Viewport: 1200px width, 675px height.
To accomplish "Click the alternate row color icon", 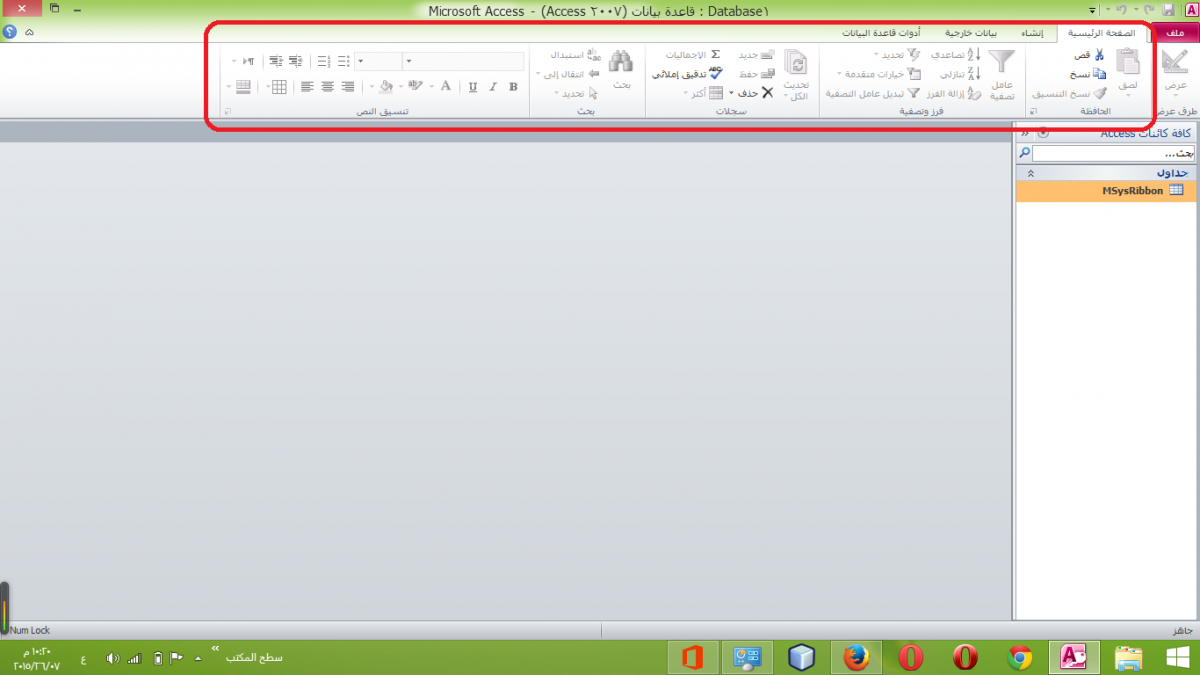I will [244, 87].
